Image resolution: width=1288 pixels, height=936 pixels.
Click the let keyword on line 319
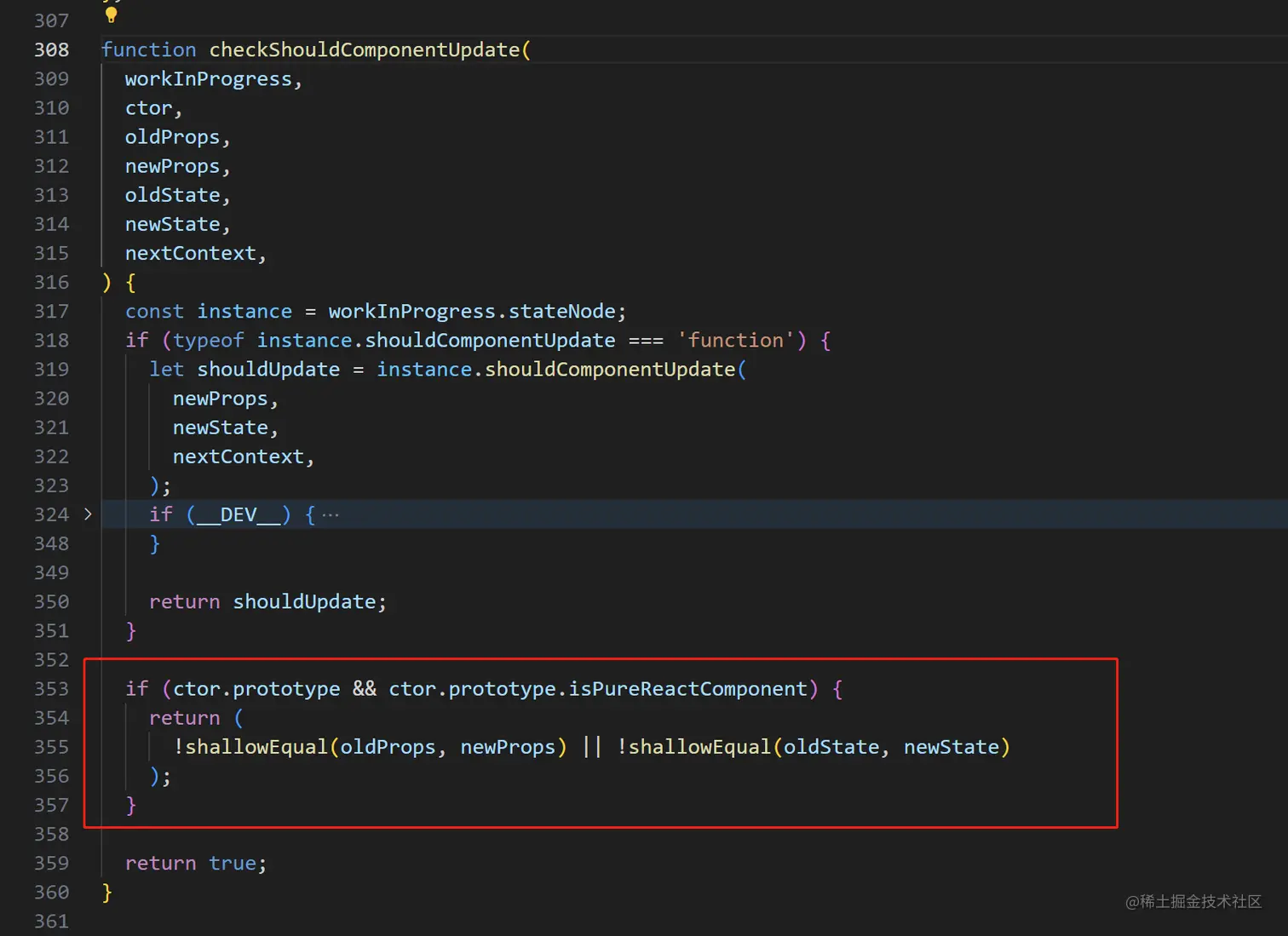click(167, 370)
